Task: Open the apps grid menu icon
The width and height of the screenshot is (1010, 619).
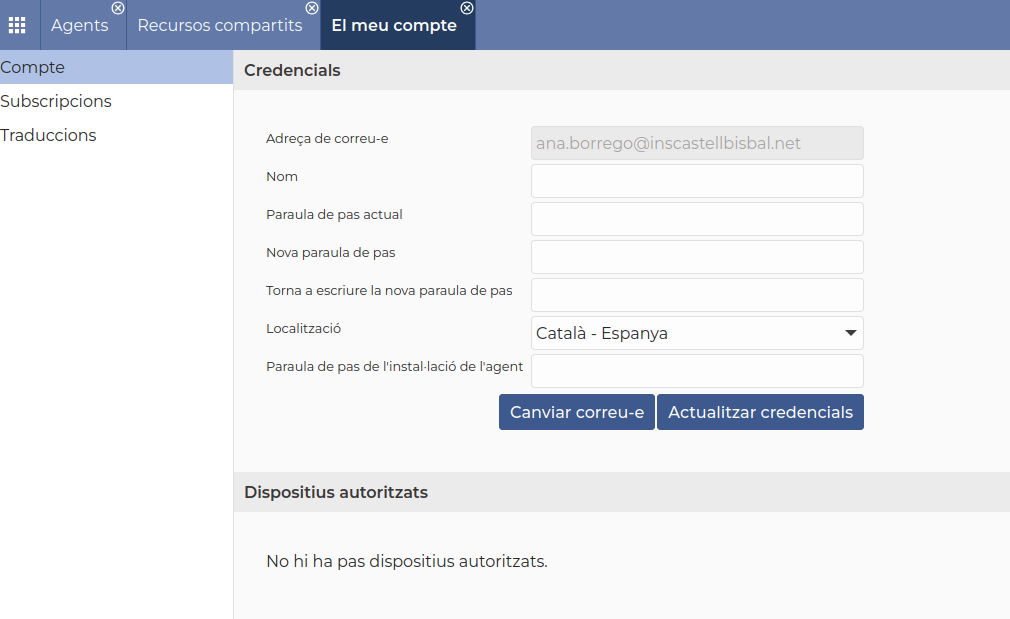Action: pos(17,25)
